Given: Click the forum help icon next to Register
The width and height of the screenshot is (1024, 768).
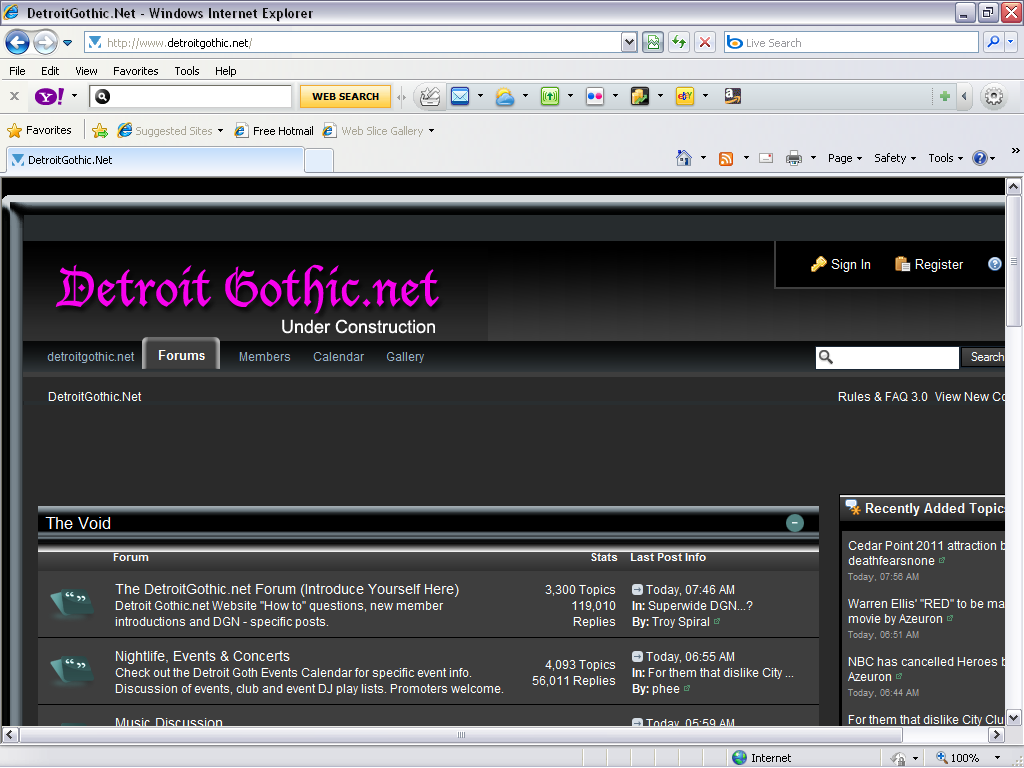Looking at the screenshot, I should point(995,264).
